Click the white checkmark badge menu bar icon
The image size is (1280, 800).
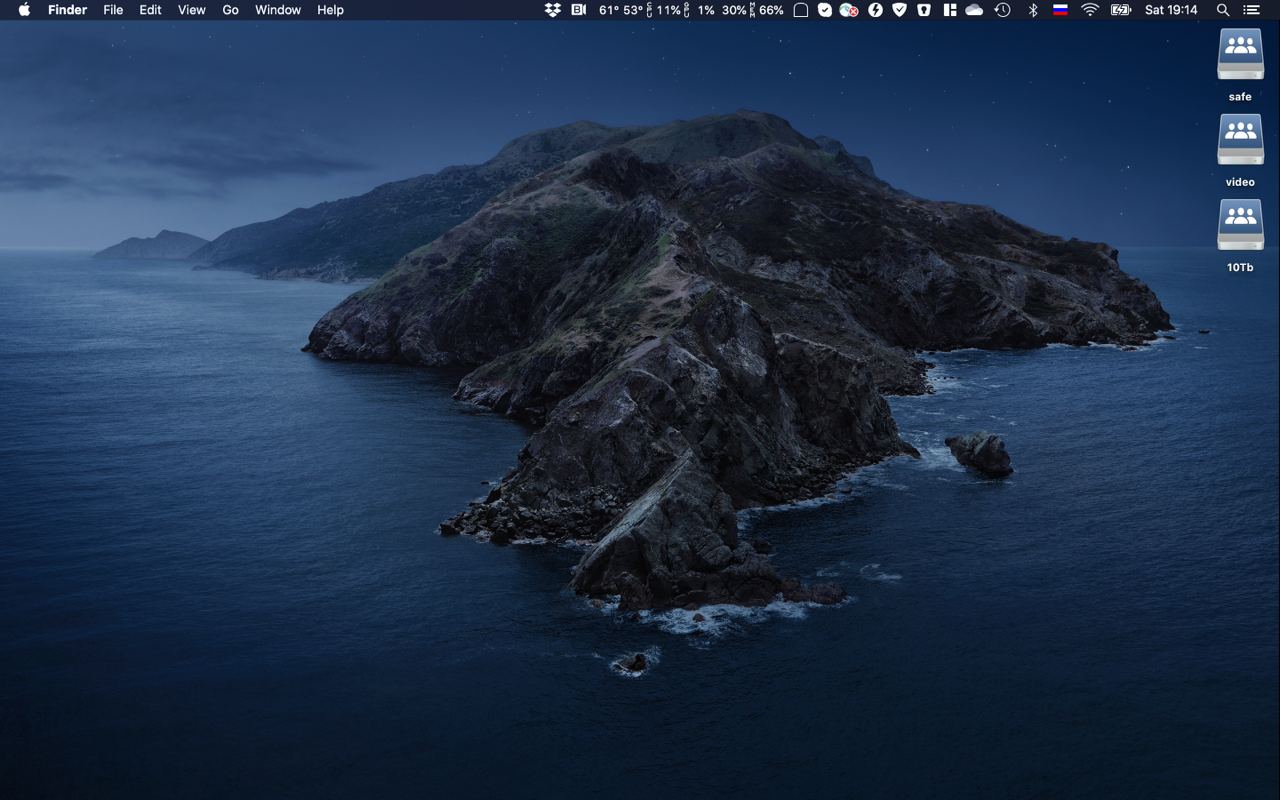[825, 10]
